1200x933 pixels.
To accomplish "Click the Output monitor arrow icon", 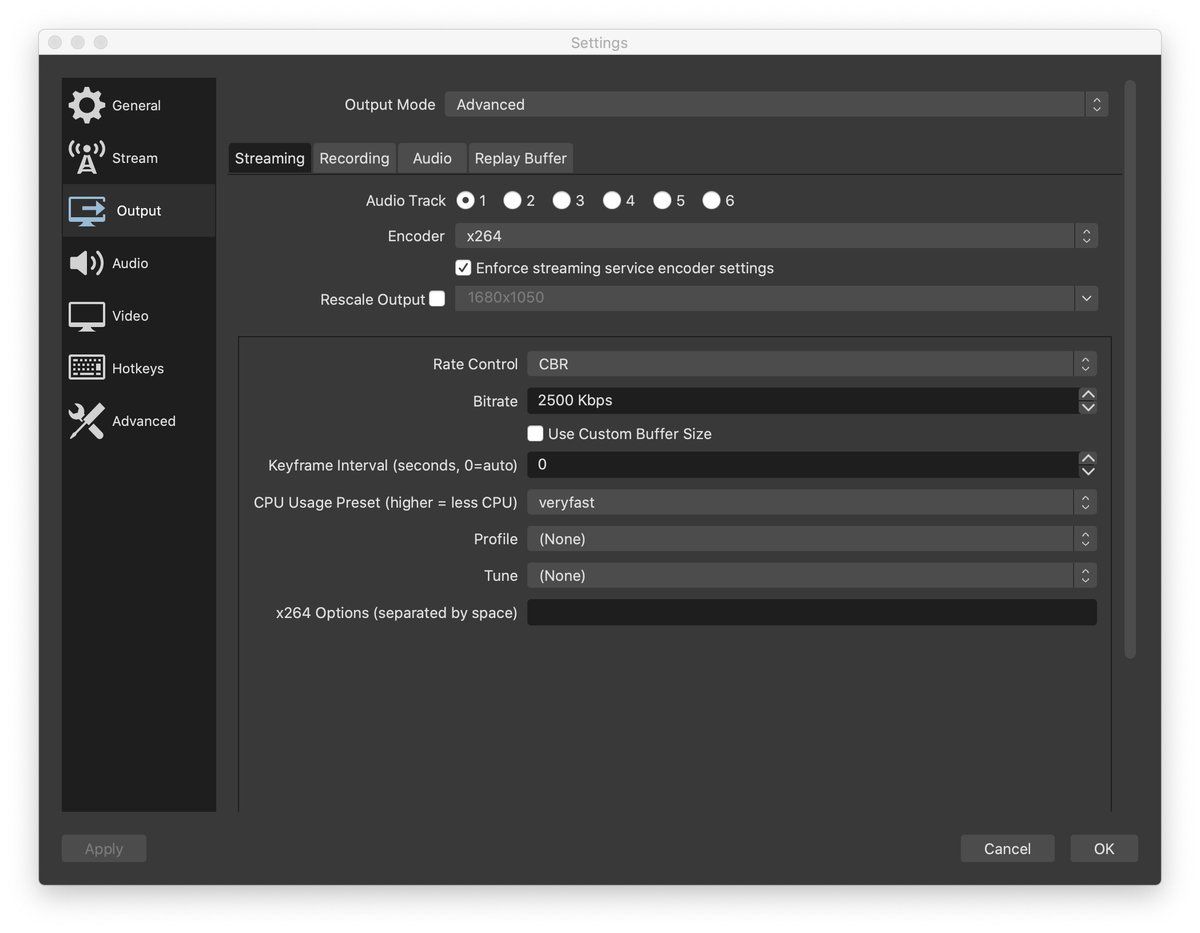I will [x=87, y=211].
